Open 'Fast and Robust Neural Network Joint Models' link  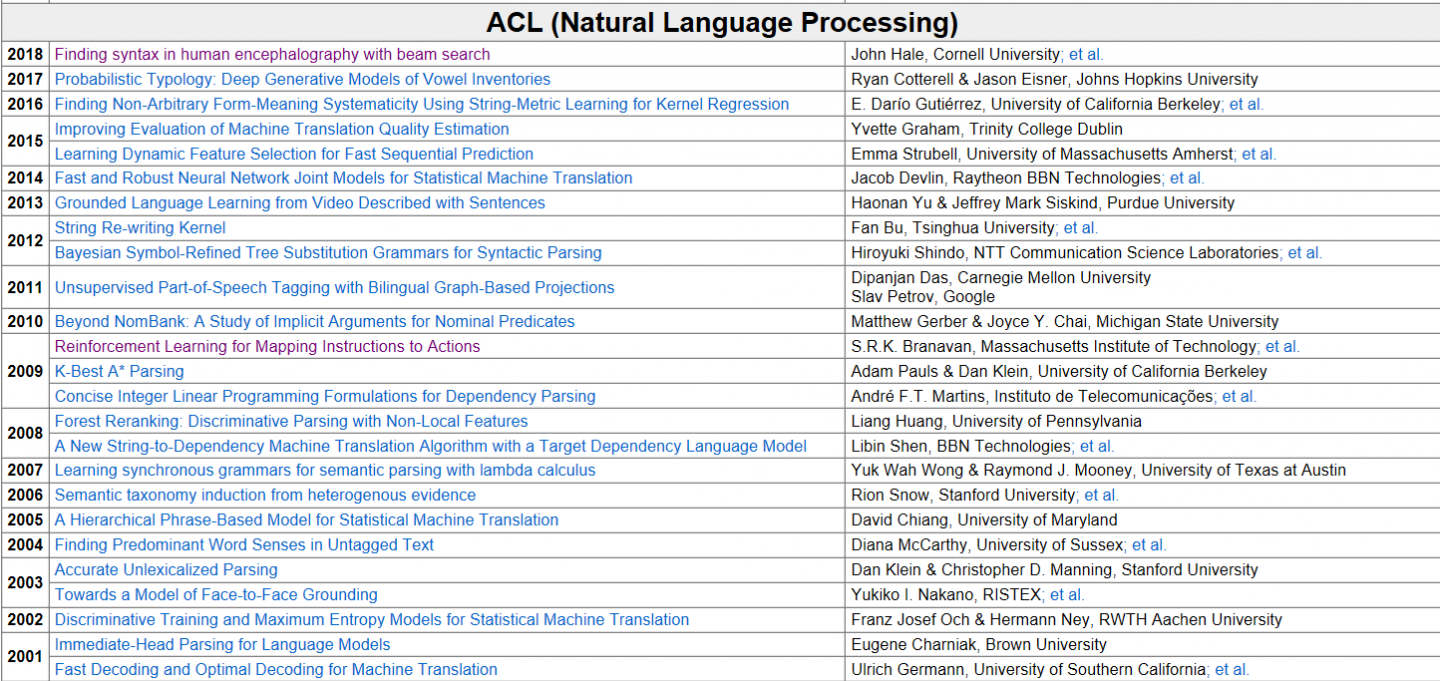pos(343,178)
